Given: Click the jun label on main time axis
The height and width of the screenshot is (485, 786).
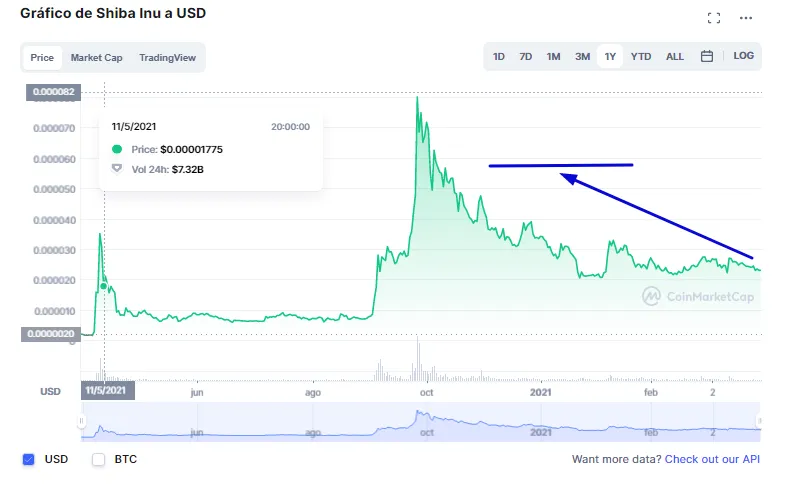Looking at the screenshot, I should pos(197,392).
